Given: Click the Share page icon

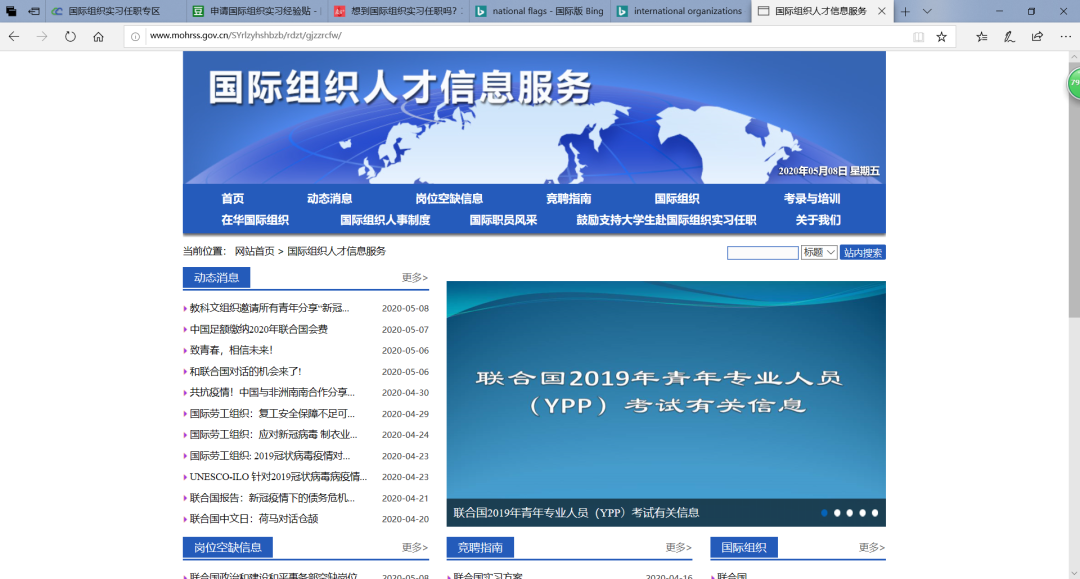Looking at the screenshot, I should click(1037, 36).
